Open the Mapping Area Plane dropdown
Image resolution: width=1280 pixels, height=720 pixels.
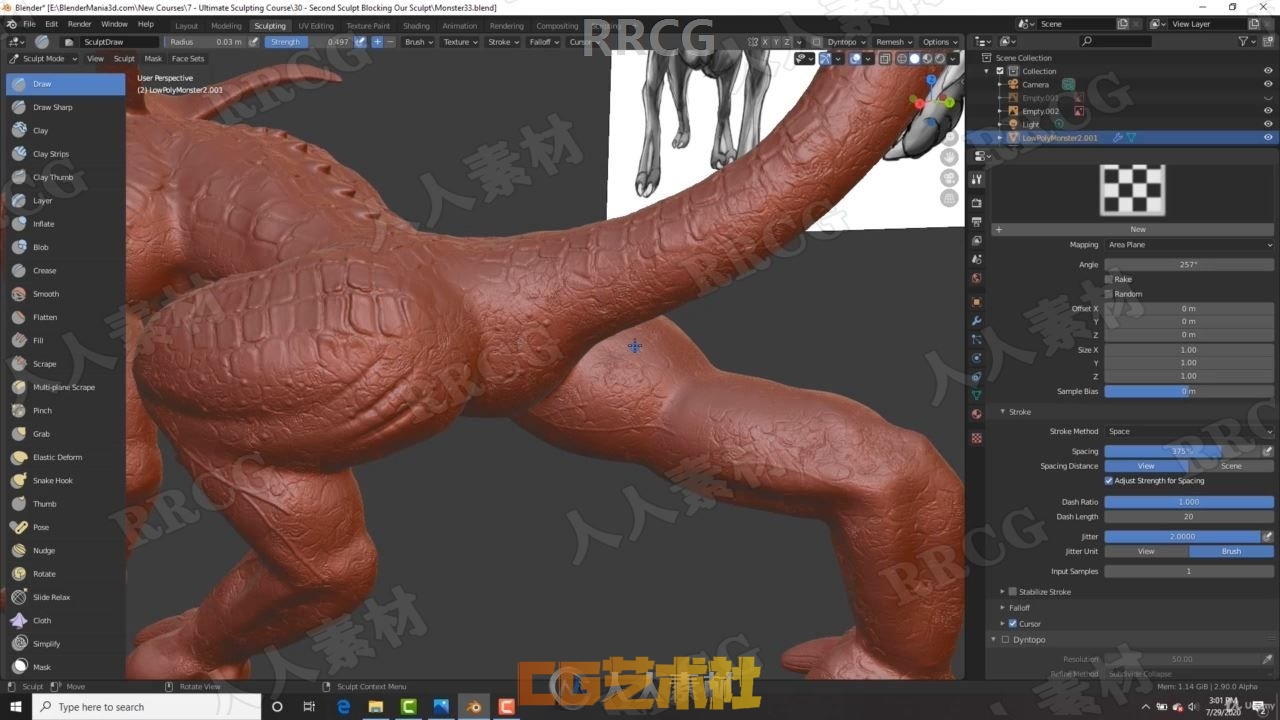(1189, 245)
